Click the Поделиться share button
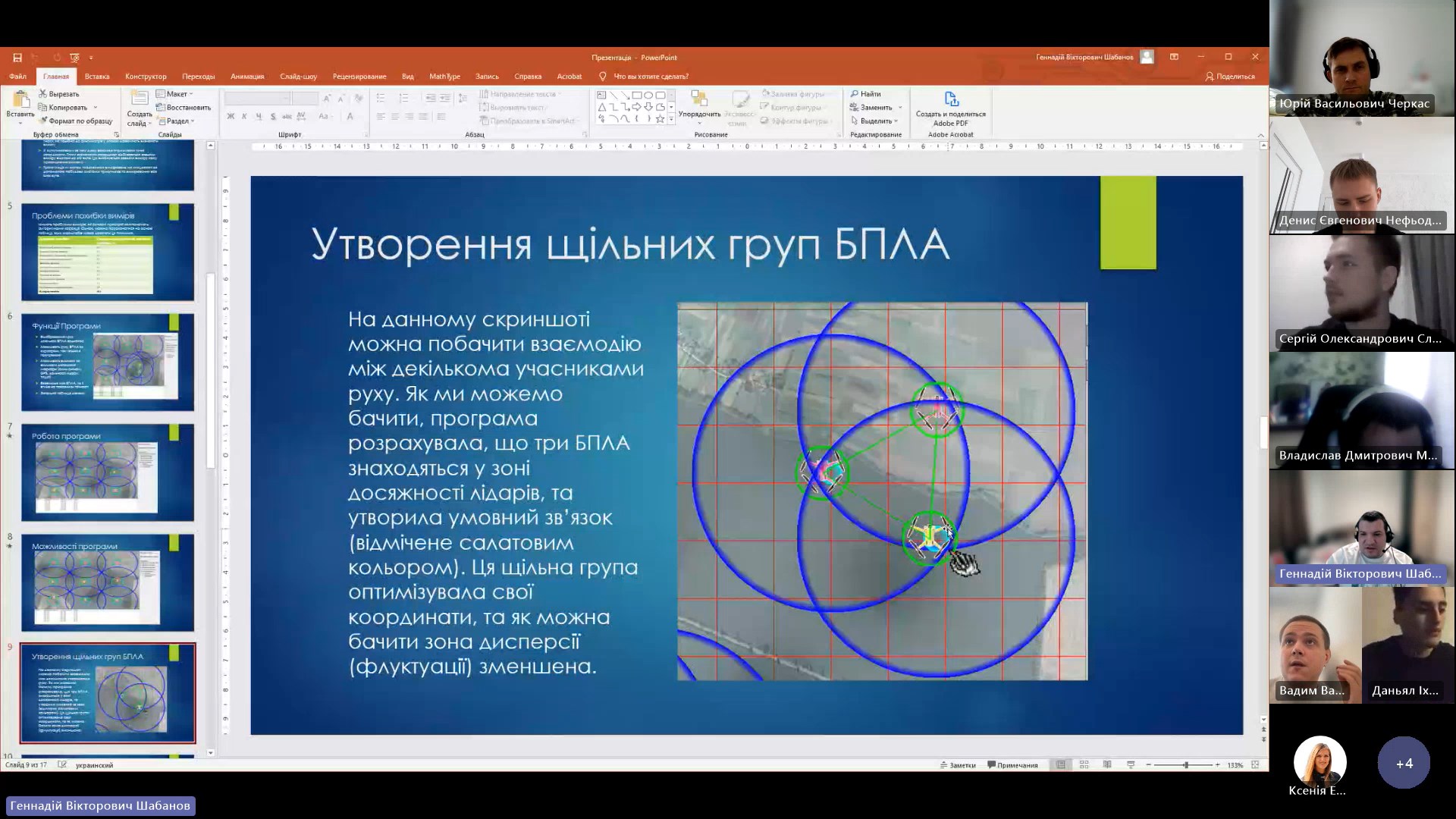Screen dimensions: 1456x819 (x=1229, y=77)
